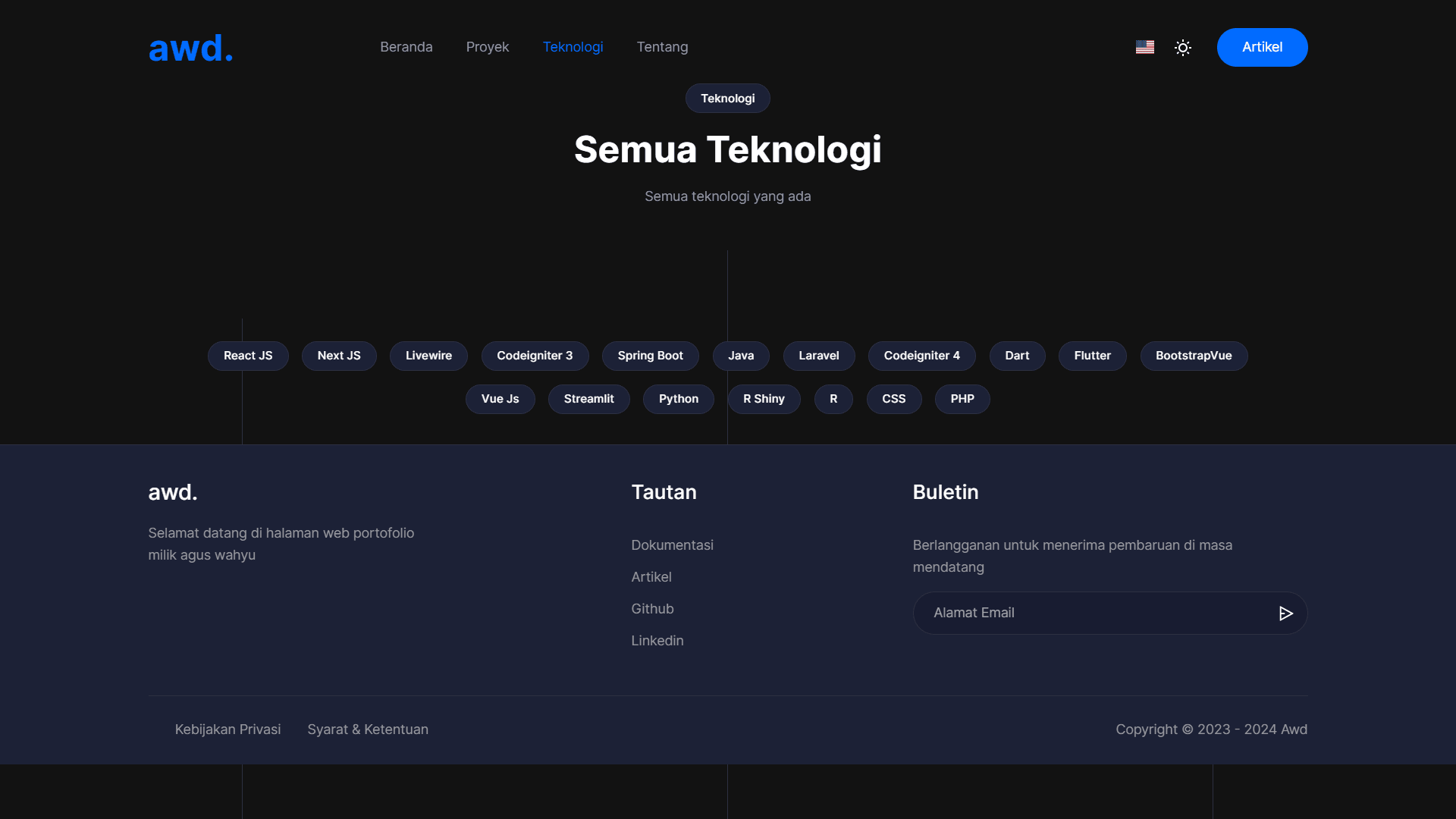Select the Flutter technology badge

coord(1092,356)
